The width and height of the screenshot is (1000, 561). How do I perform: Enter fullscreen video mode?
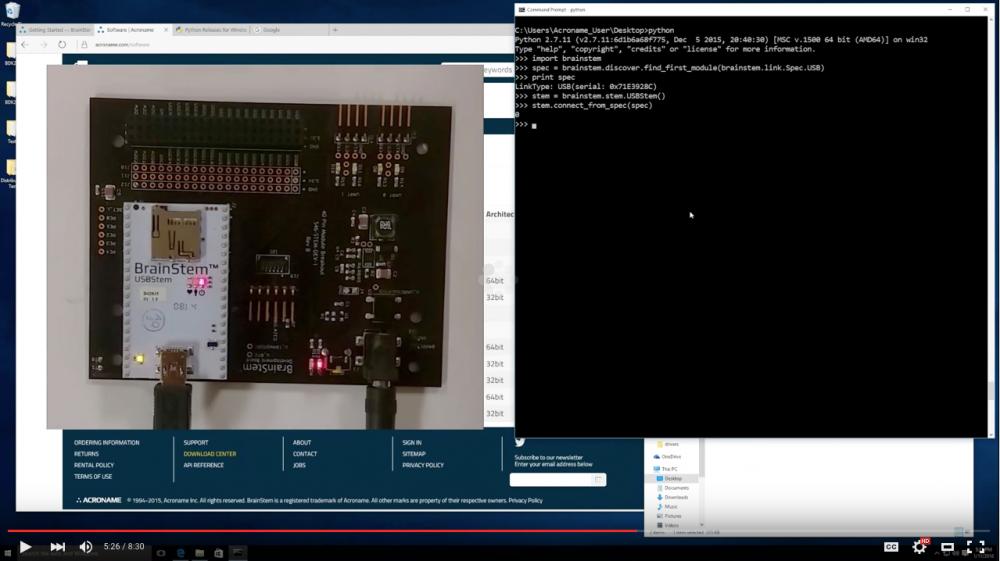[x=975, y=547]
